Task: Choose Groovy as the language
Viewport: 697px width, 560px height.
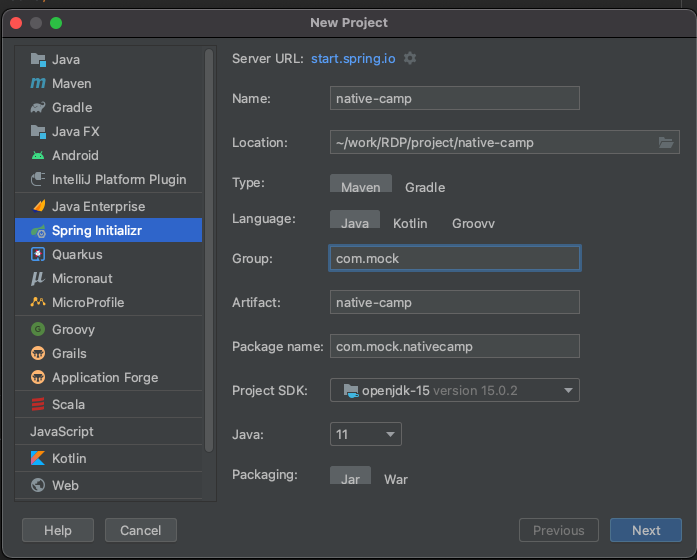Action: click(x=473, y=223)
